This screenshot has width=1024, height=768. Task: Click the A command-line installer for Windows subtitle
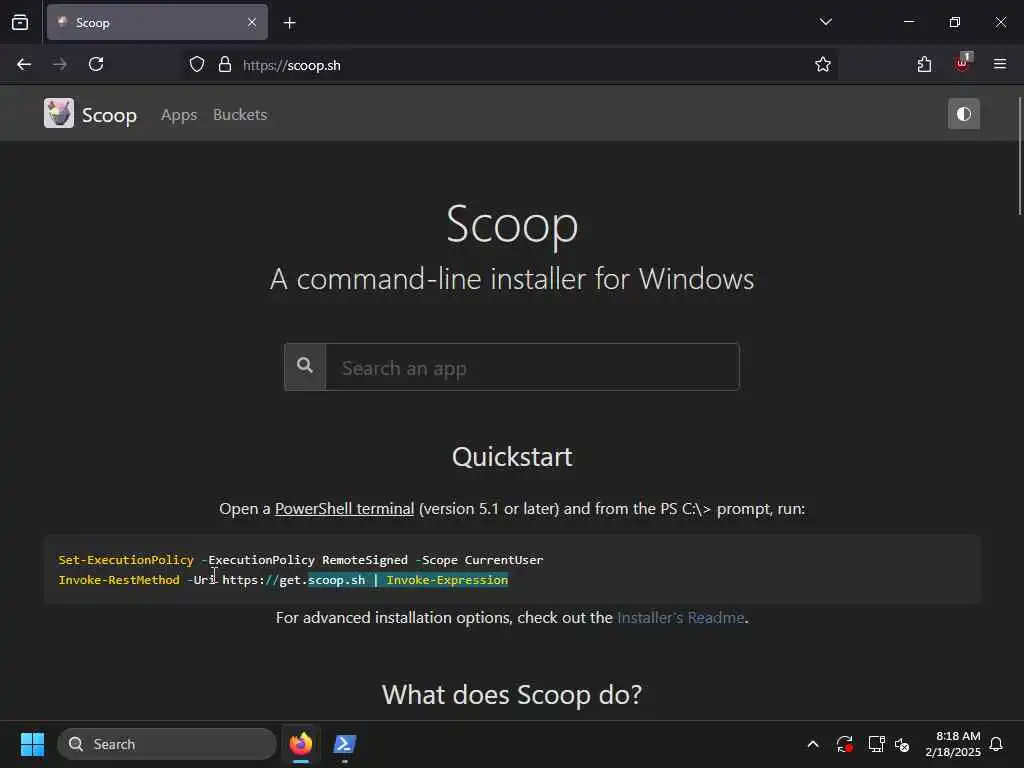tap(512, 280)
